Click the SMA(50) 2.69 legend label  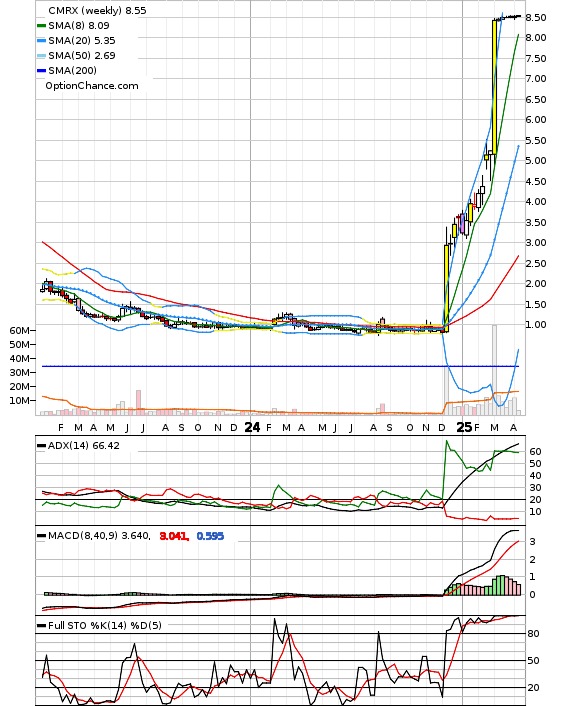[82, 55]
